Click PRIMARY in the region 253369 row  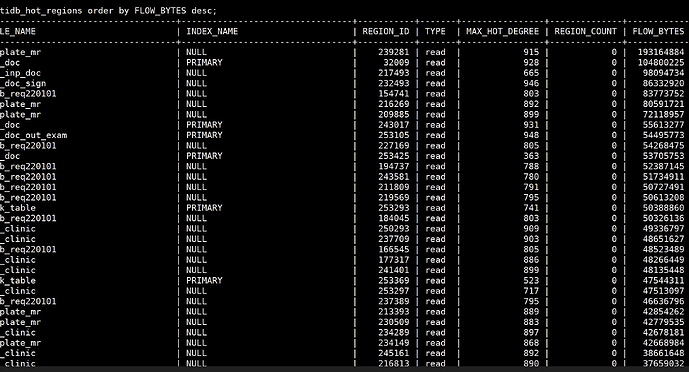point(204,281)
